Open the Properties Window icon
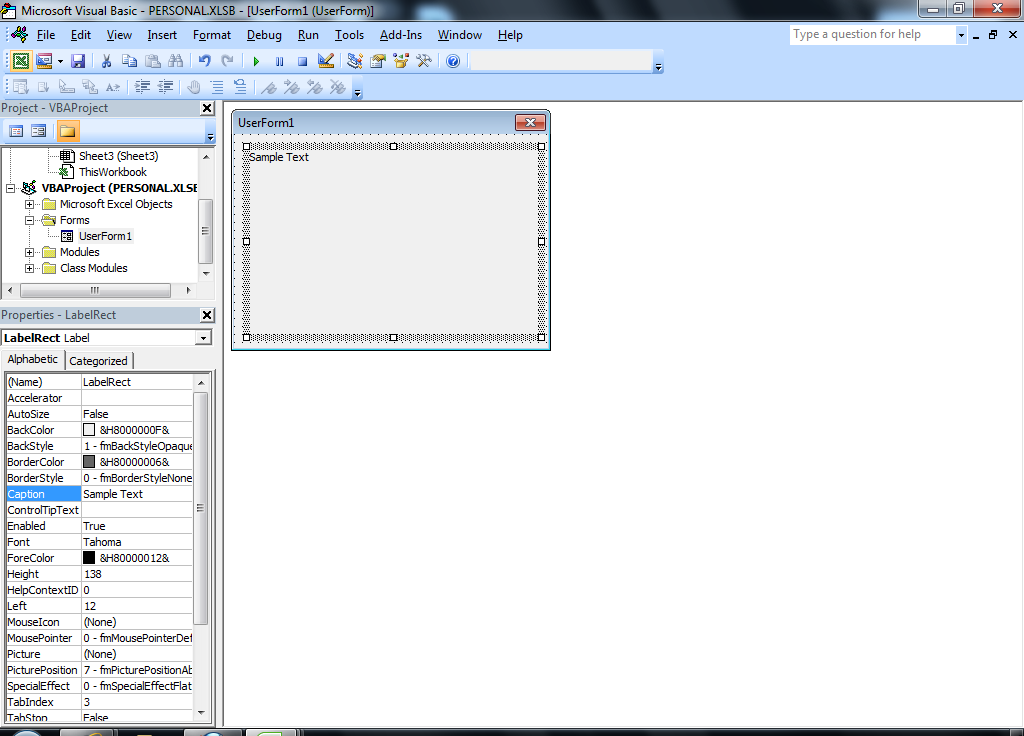 pyautogui.click(x=377, y=61)
